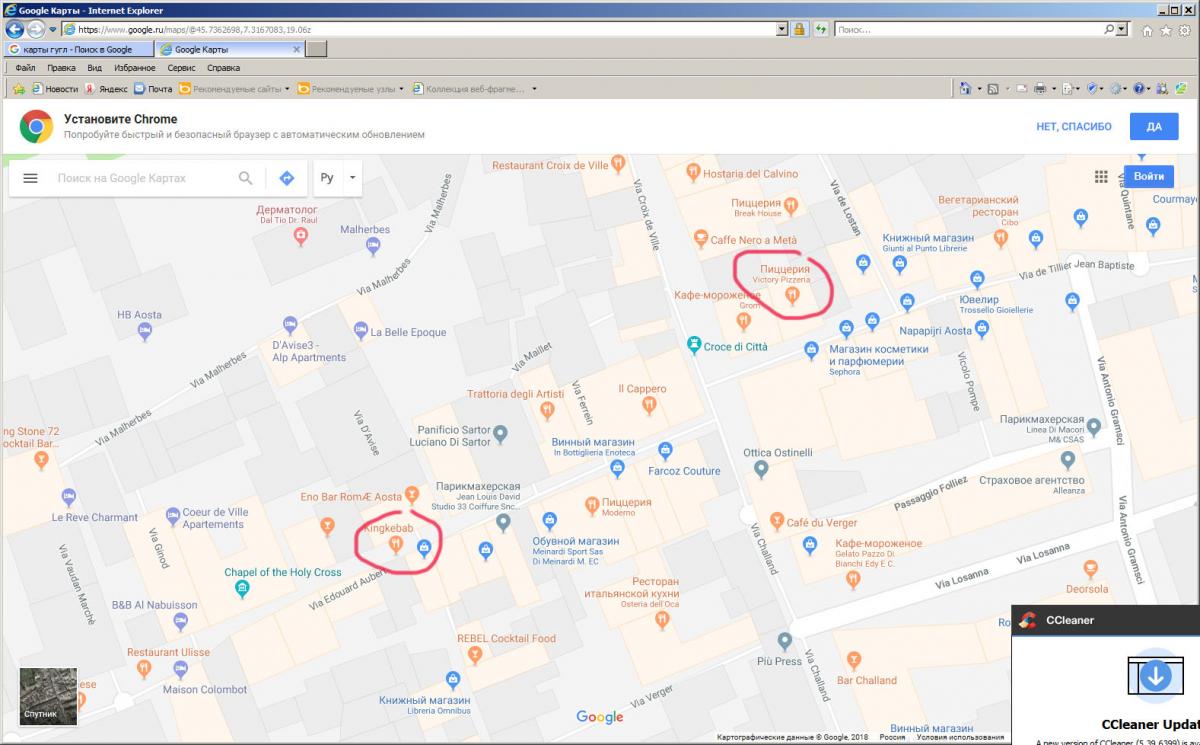
Task: Open the Избранное menu
Action: coord(134,68)
